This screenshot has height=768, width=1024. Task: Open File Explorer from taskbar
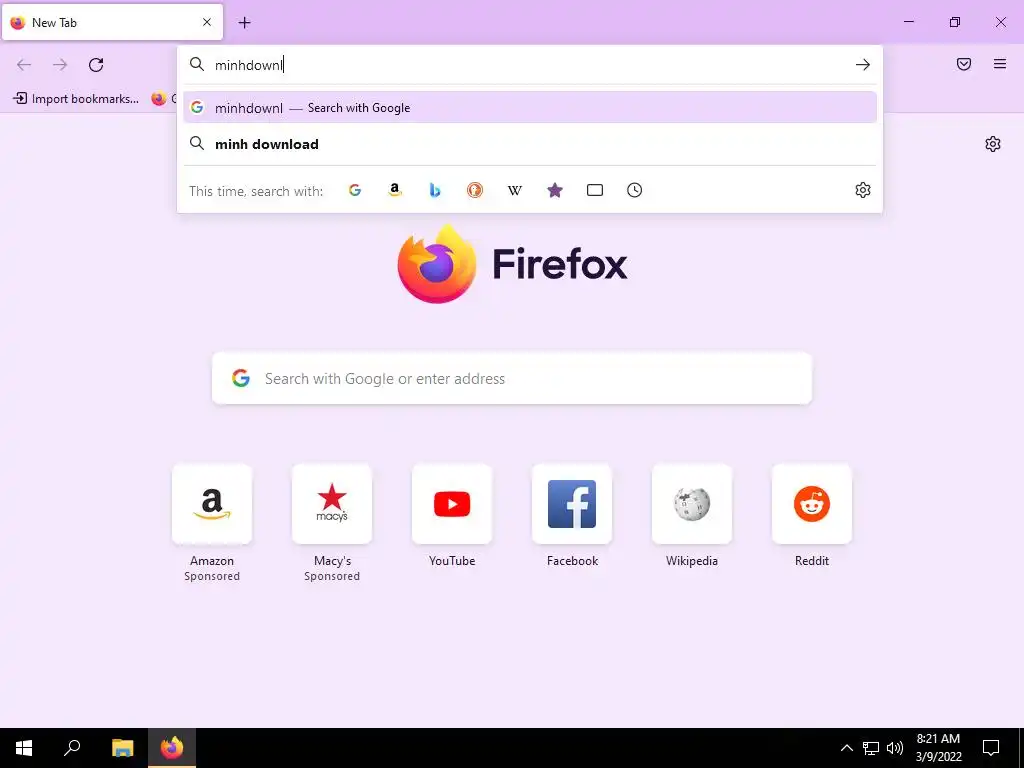point(122,748)
